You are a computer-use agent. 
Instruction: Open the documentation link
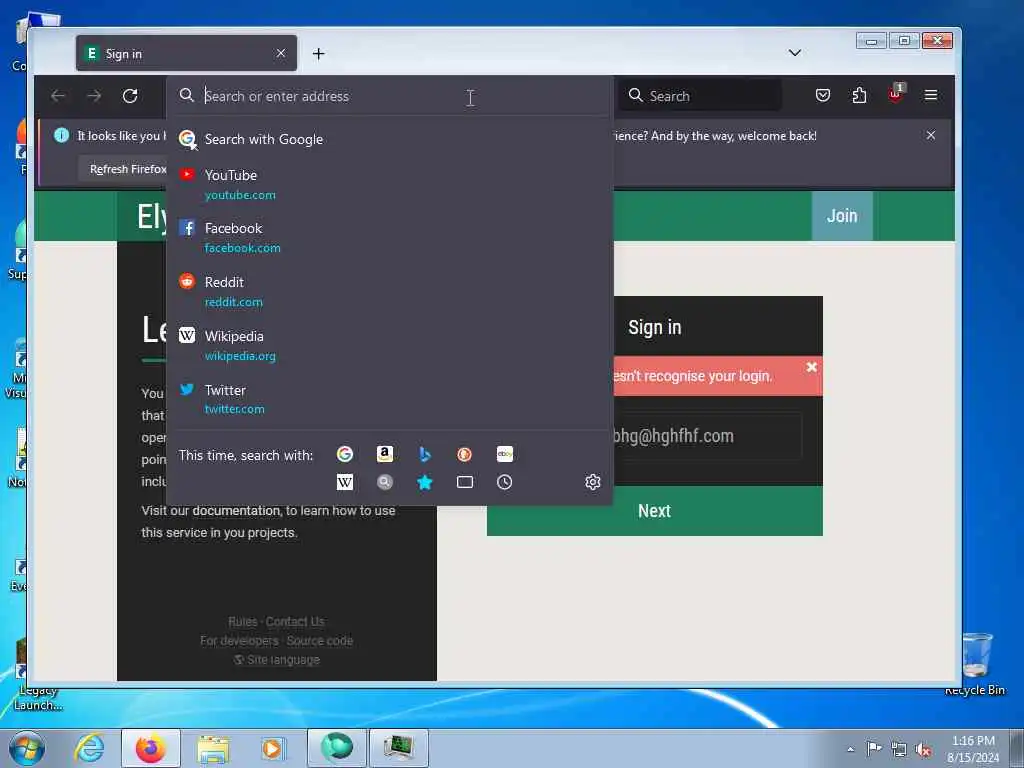coord(236,511)
